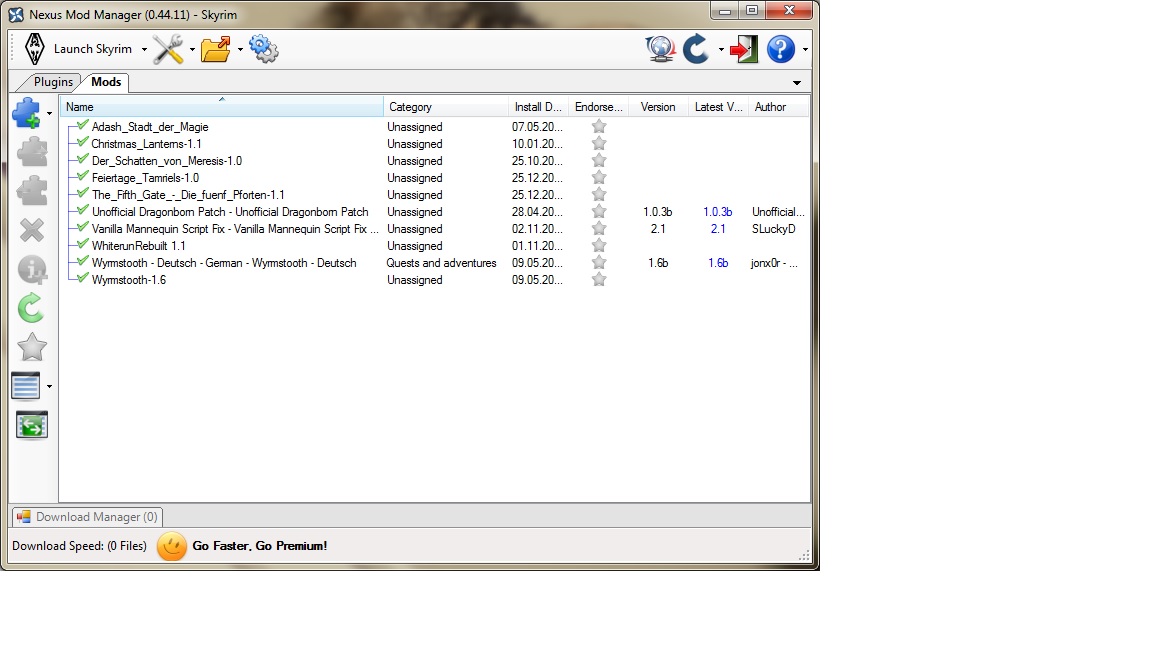Click the green refresh arrow in sidebar
Image resolution: width=1152 pixels, height=648 pixels.
pos(31,308)
